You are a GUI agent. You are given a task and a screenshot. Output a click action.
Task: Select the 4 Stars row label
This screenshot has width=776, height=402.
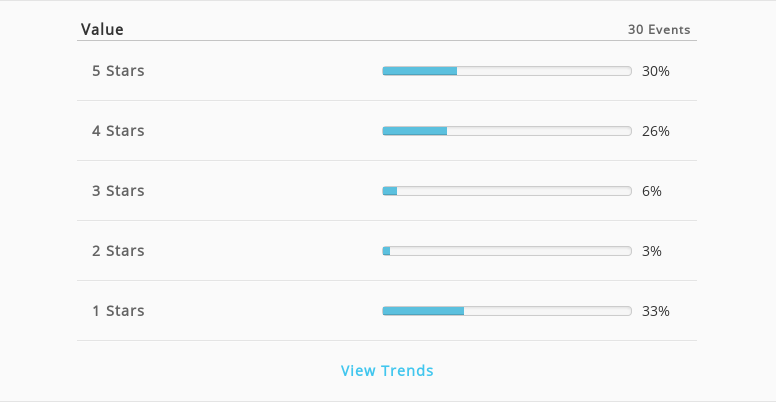coord(118,131)
